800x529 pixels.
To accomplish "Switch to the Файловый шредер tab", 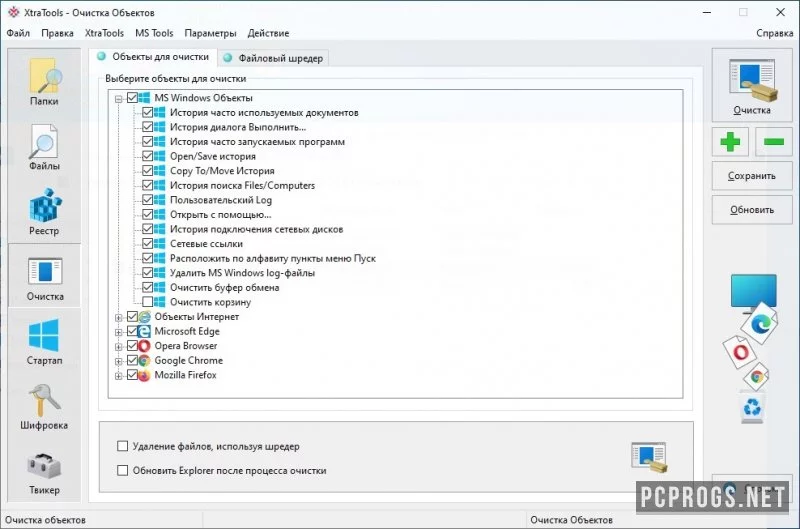I will tap(273, 58).
